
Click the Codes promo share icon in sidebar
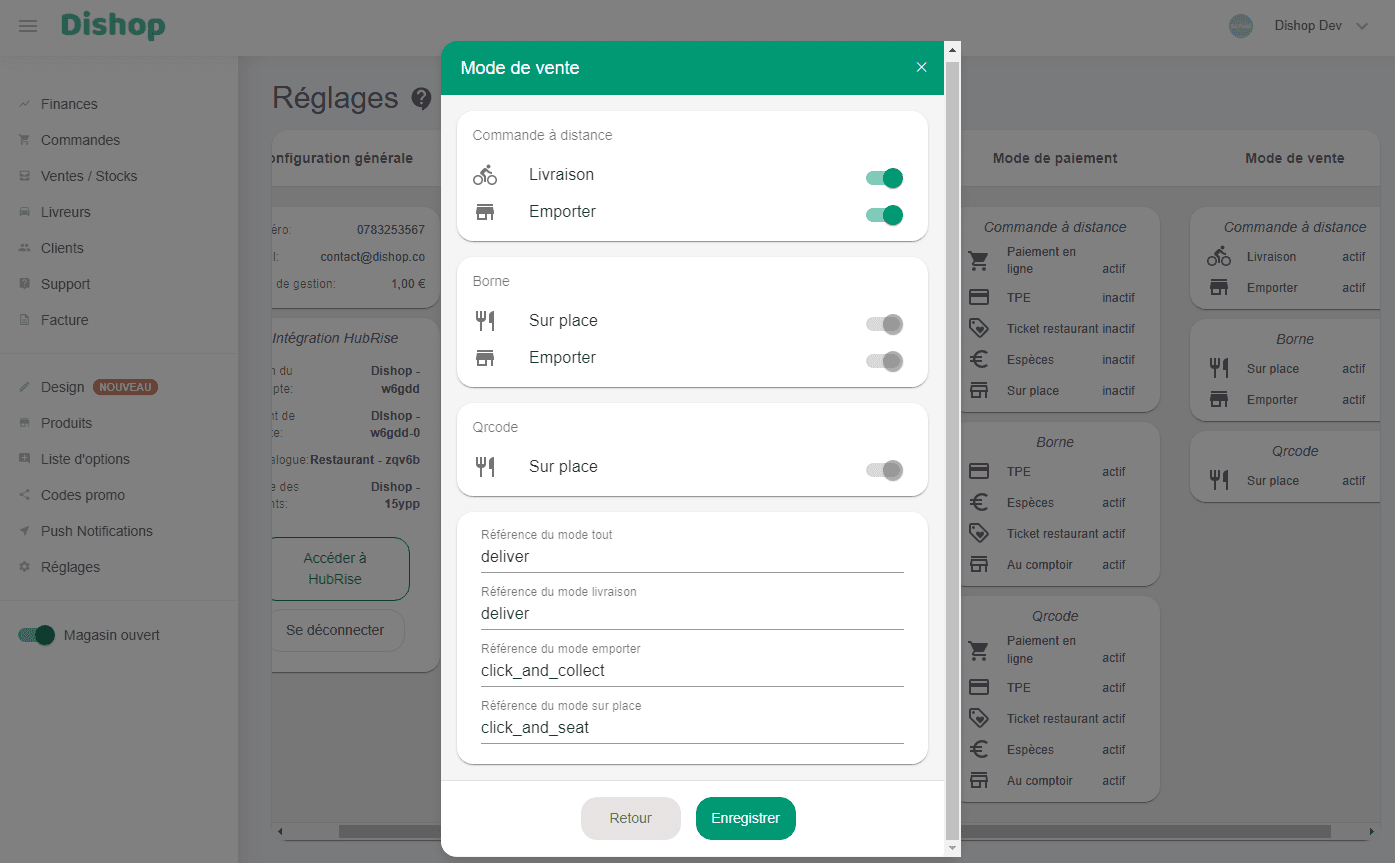[x=24, y=495]
